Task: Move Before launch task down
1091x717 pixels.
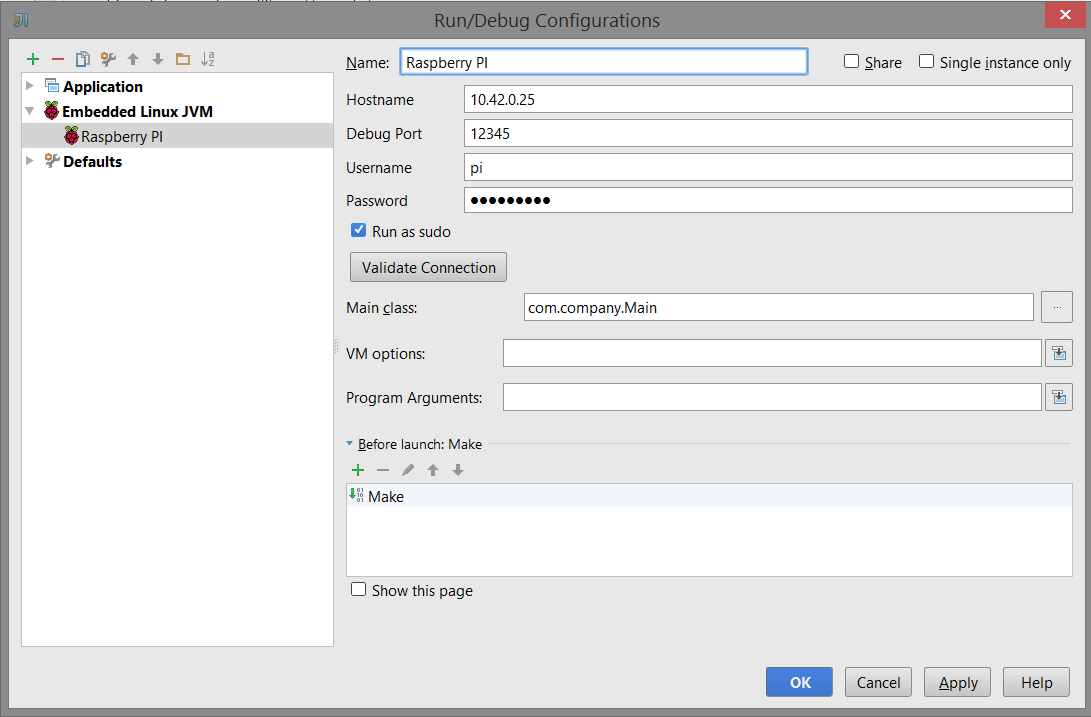Action: click(x=458, y=470)
